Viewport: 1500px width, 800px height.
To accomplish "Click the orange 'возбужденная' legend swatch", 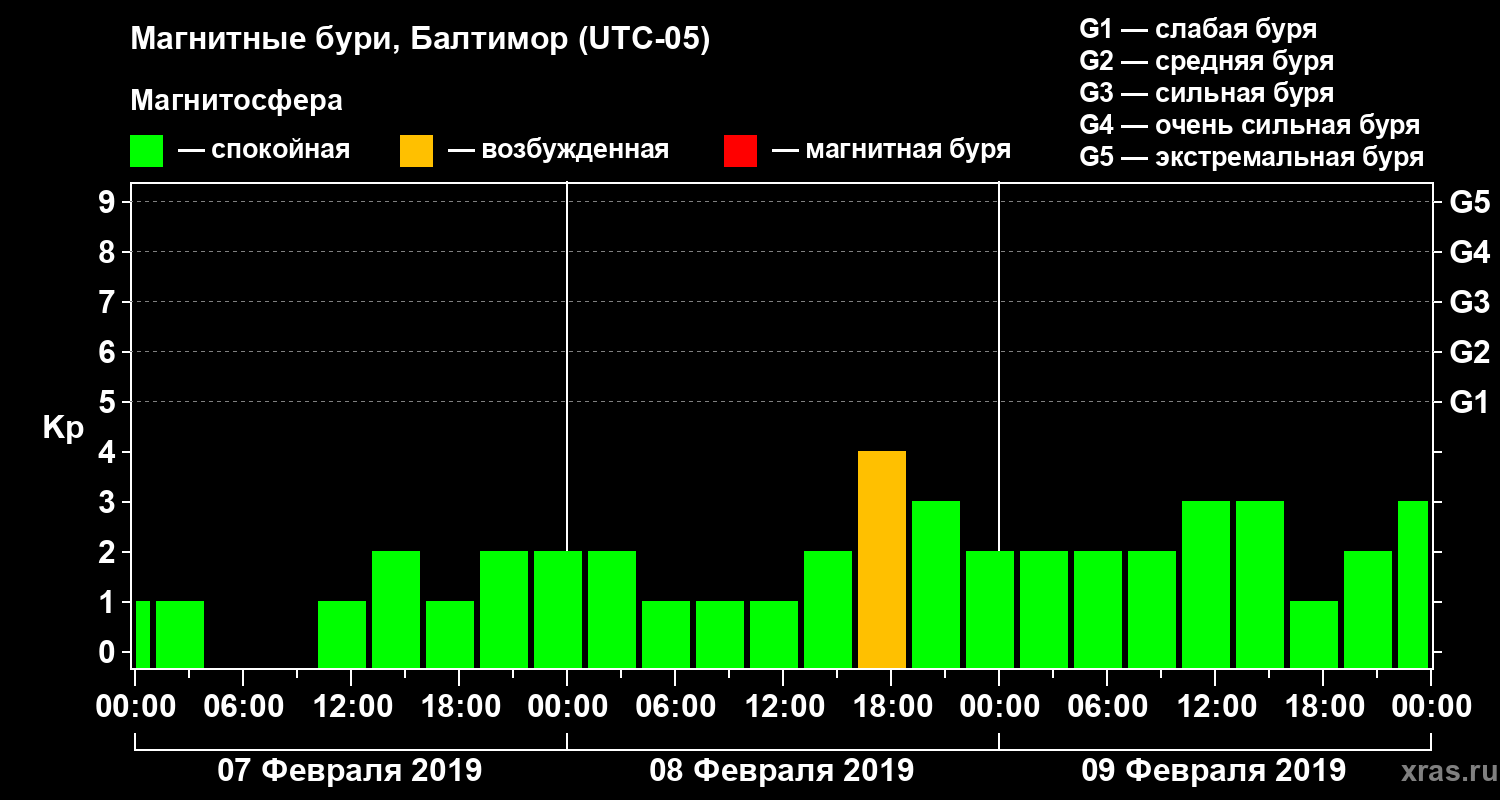I will tap(416, 151).
